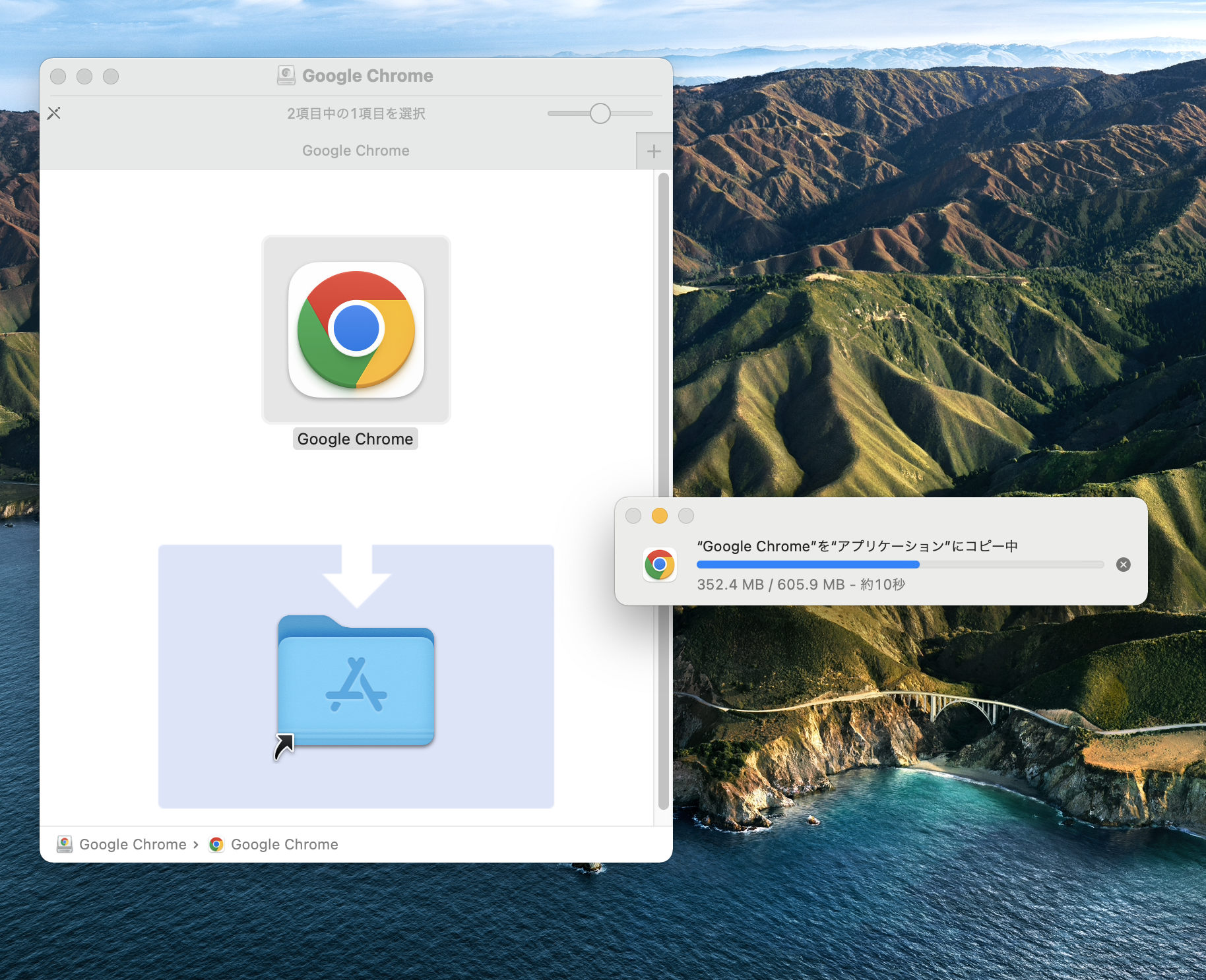1206x980 pixels.
Task: Click the disk image icon in title bar
Action: click(286, 76)
